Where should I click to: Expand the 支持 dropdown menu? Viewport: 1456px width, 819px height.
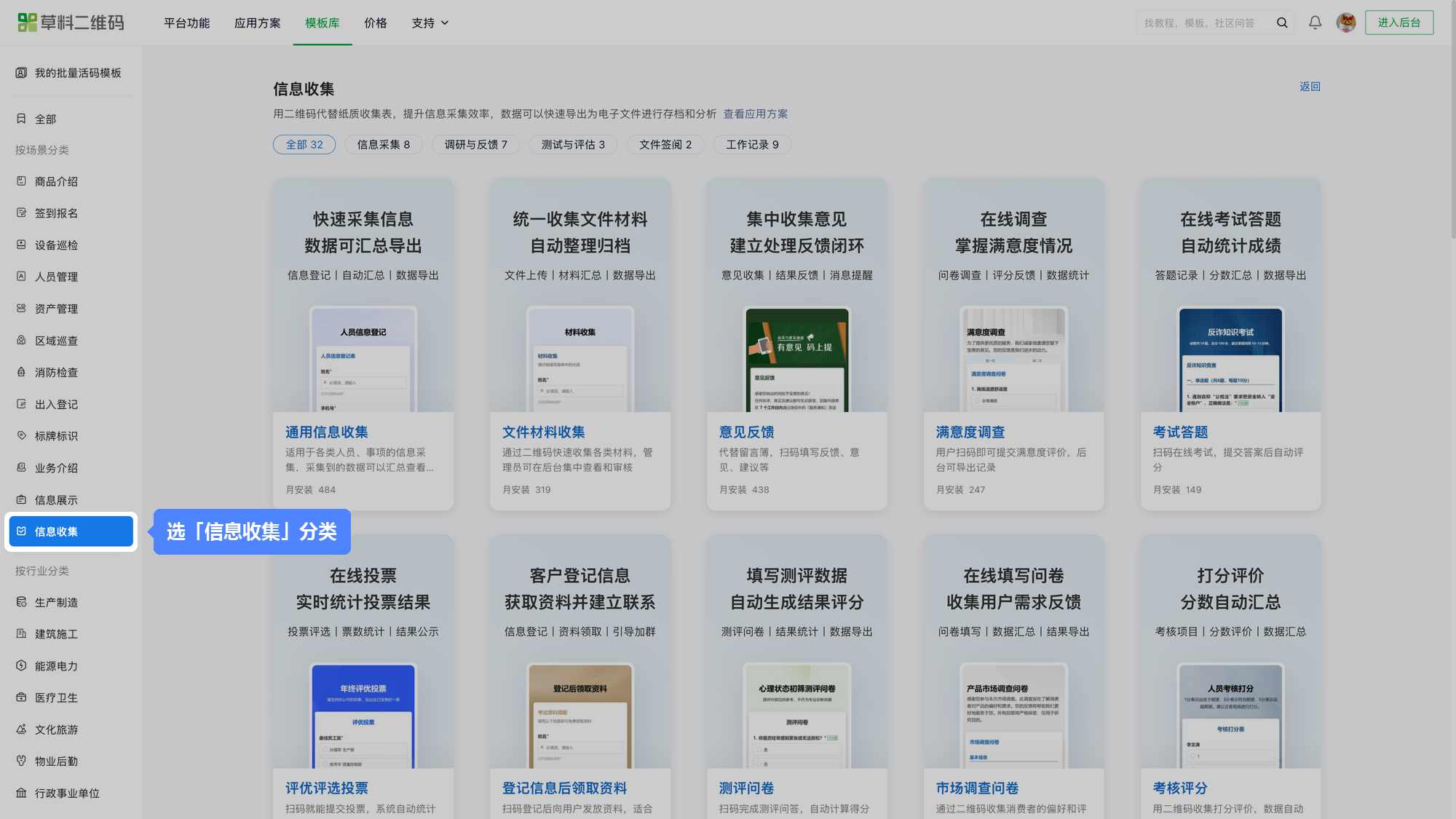[430, 23]
